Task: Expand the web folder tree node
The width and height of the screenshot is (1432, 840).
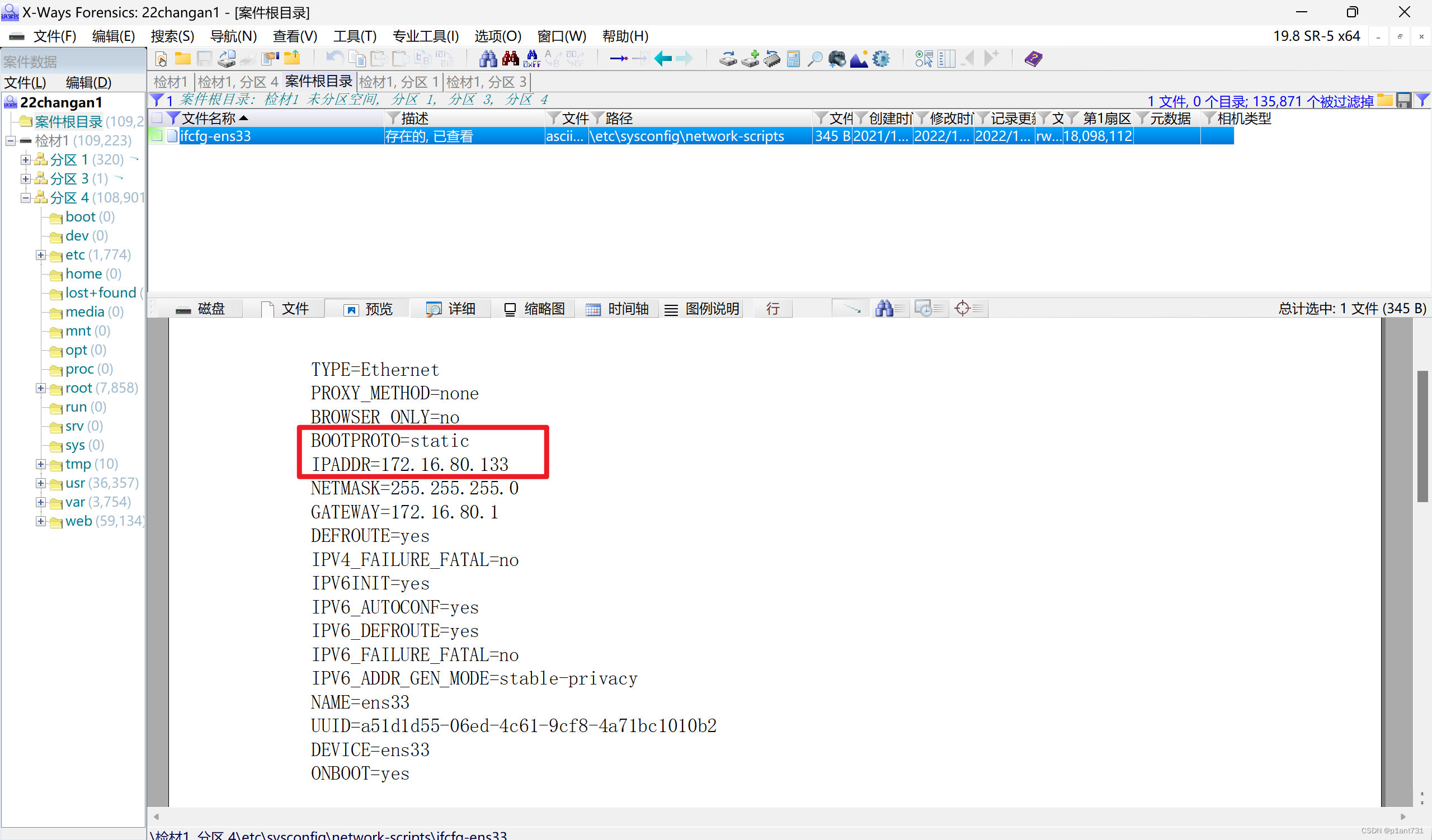Action: click(40, 521)
